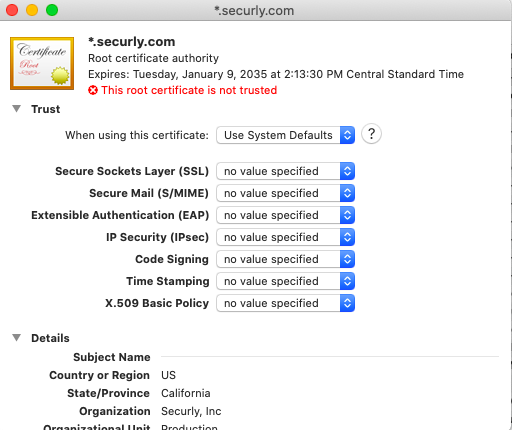Click the bold *.securly.com certificate name
This screenshot has width=512, height=430.
[132, 42]
